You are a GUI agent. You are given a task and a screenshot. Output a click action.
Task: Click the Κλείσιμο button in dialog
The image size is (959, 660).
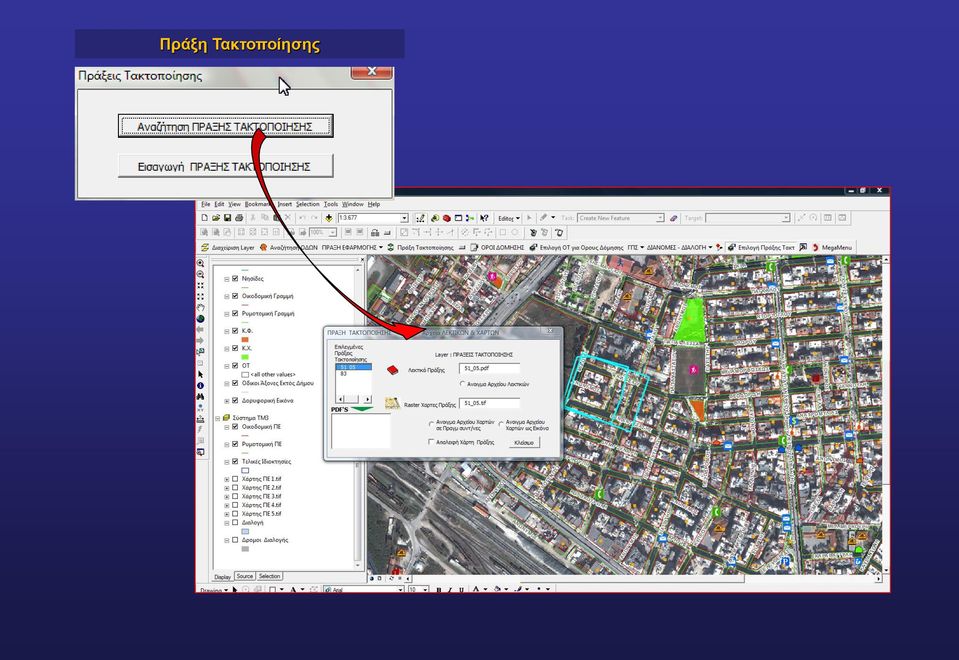coord(524,442)
